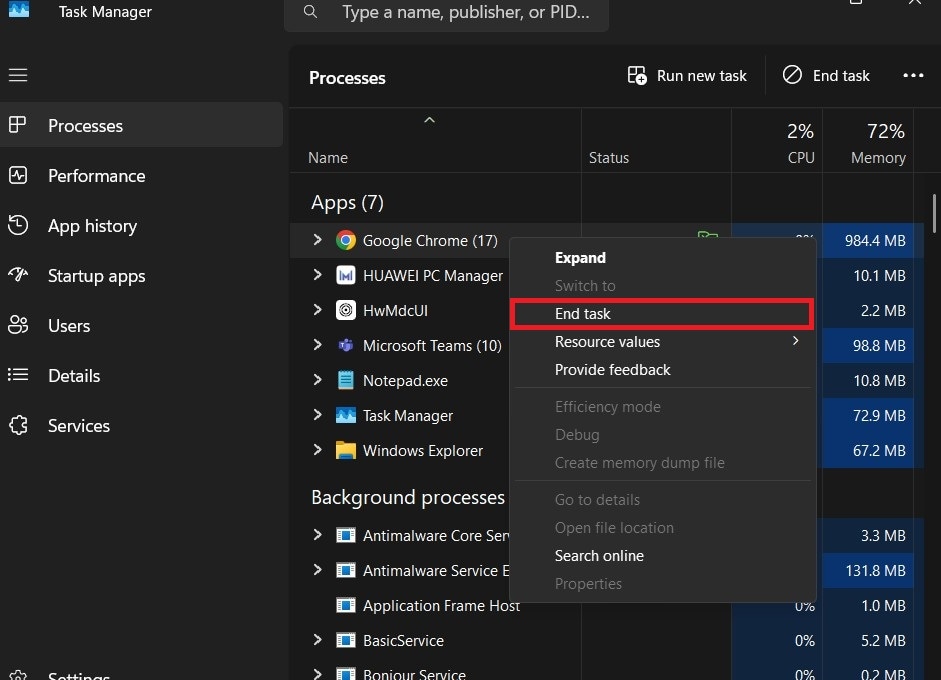The image size is (941, 680).
Task: Choose End task in the context menu
Action: point(663,313)
